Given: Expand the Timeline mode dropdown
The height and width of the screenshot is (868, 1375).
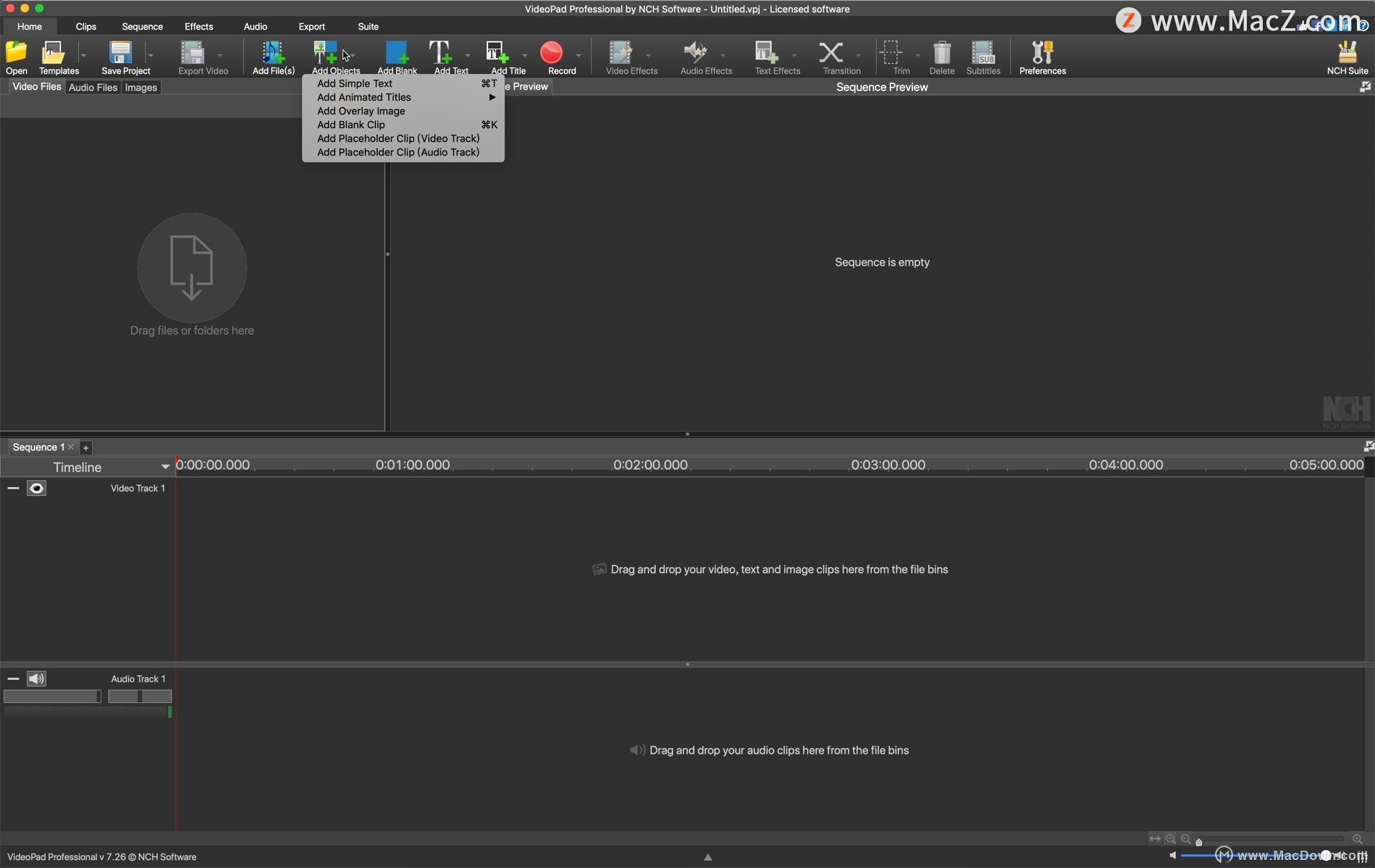Looking at the screenshot, I should 165,467.
